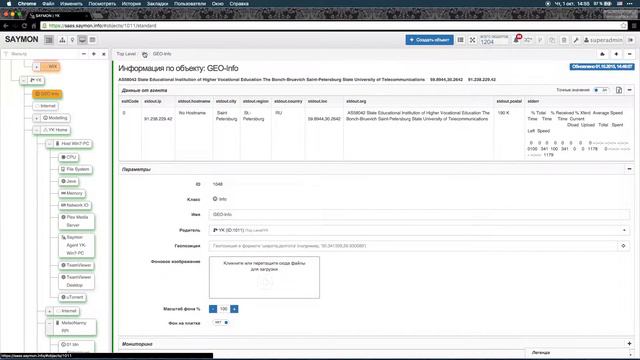Expand the Мониторинг section

point(629,344)
